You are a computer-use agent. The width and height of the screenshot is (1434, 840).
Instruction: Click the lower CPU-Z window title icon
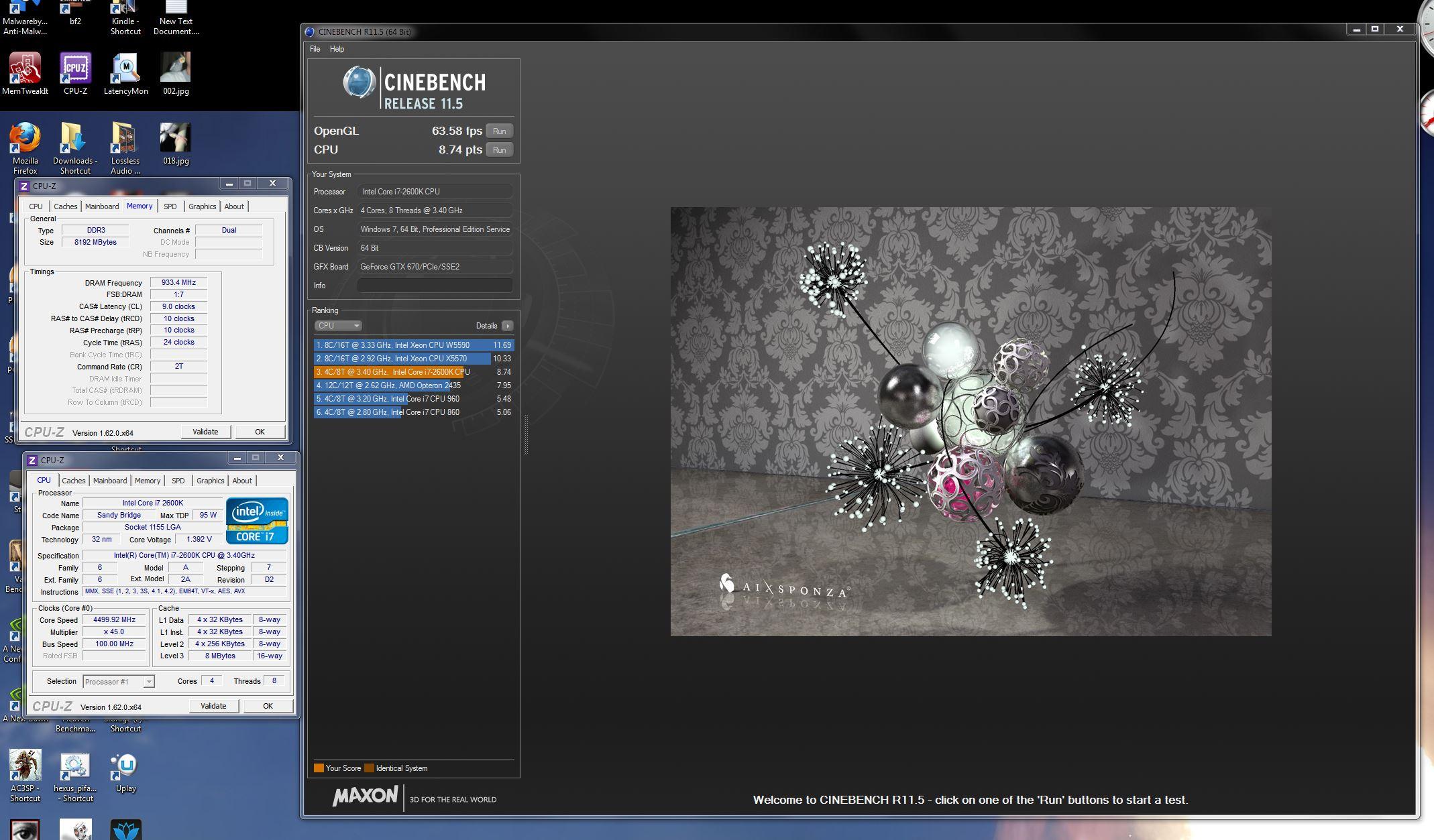tap(32, 460)
